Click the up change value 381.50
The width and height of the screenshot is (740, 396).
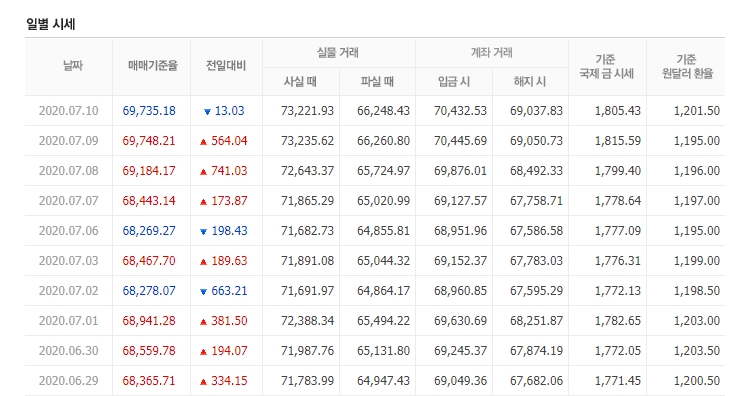pyautogui.click(x=229, y=321)
